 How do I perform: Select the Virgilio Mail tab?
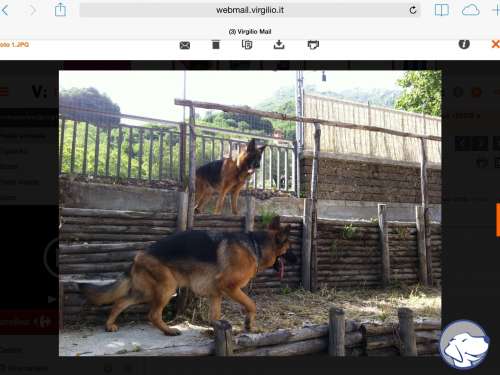(x=250, y=32)
